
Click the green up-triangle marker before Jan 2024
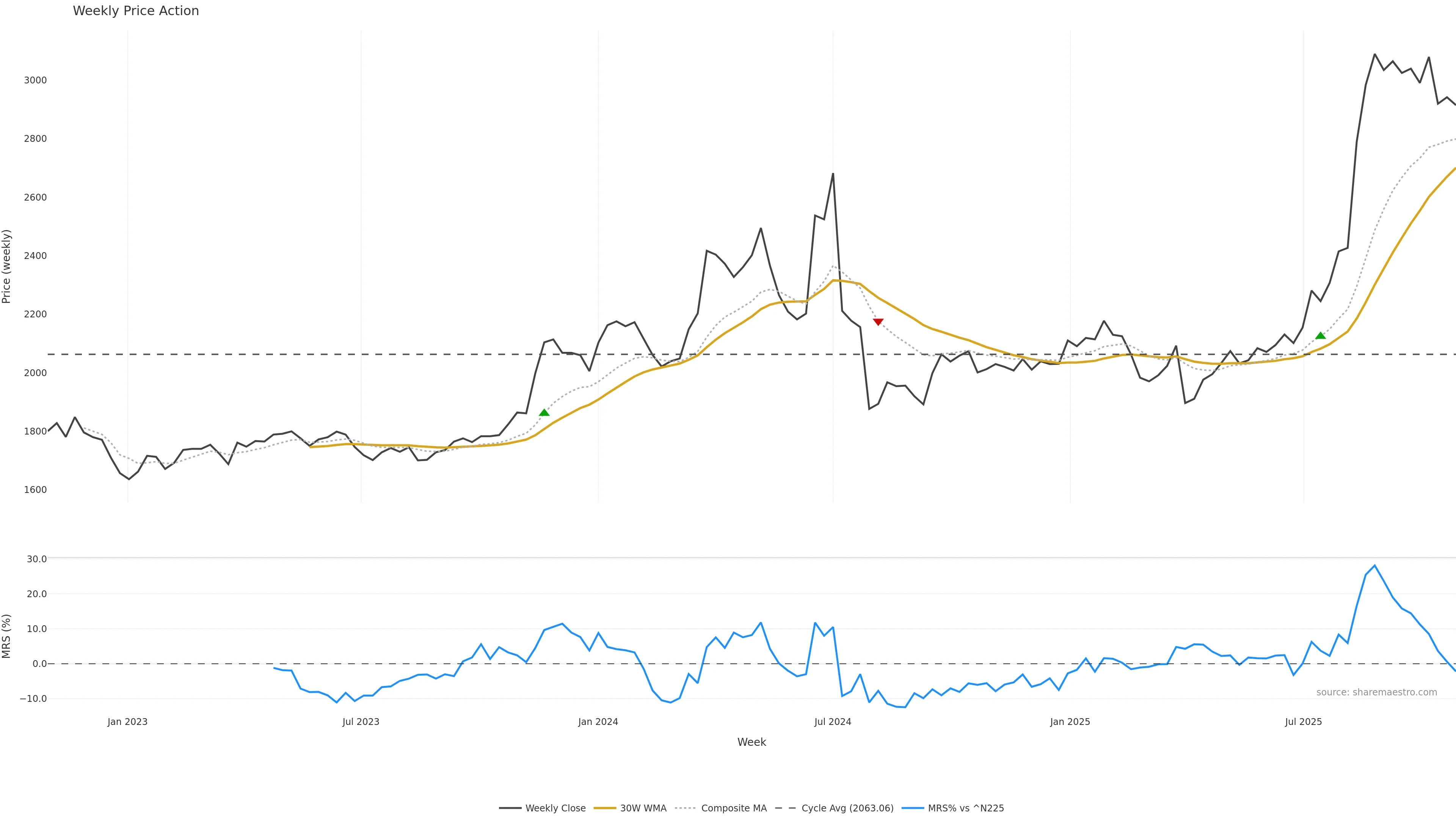(x=544, y=413)
